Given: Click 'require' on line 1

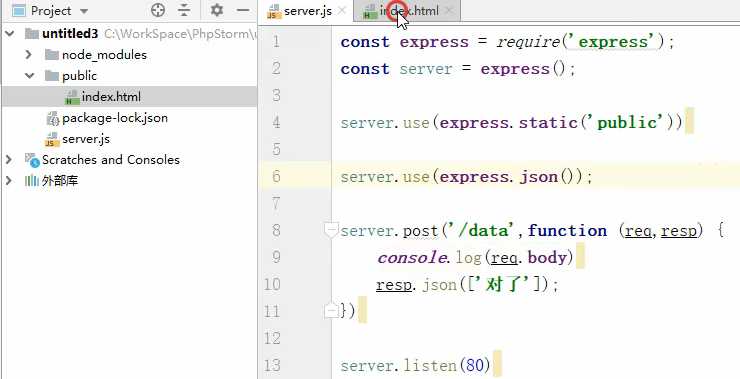Looking at the screenshot, I should 528,42.
